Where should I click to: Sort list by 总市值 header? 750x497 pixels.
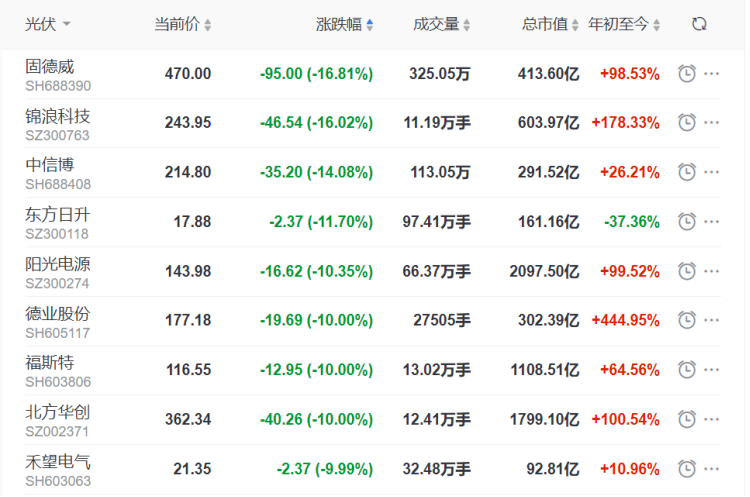pos(550,24)
